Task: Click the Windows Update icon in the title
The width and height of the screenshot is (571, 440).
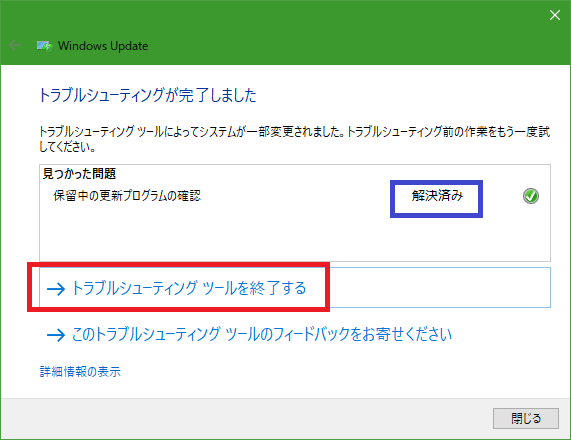Action: coord(44,46)
